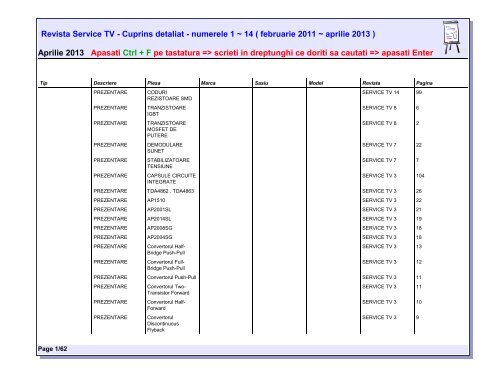Click SERVICE TV 14 in Revista column
500x386 pixels.
(x=381, y=92)
